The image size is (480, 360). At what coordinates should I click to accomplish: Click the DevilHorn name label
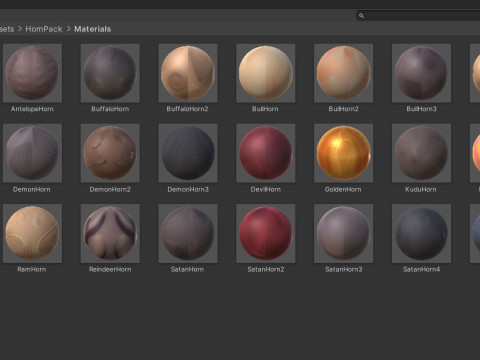point(266,189)
